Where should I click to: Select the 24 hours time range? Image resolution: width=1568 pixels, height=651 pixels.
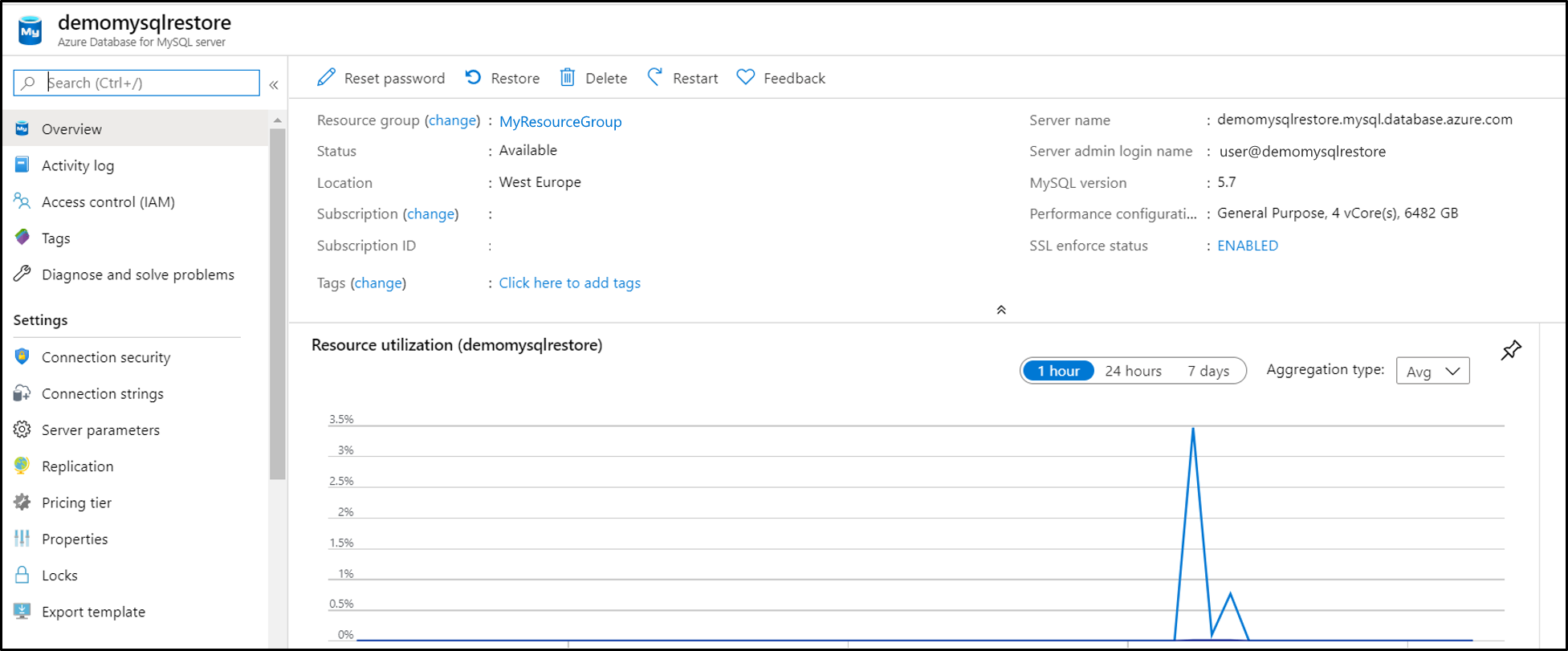click(x=1133, y=371)
